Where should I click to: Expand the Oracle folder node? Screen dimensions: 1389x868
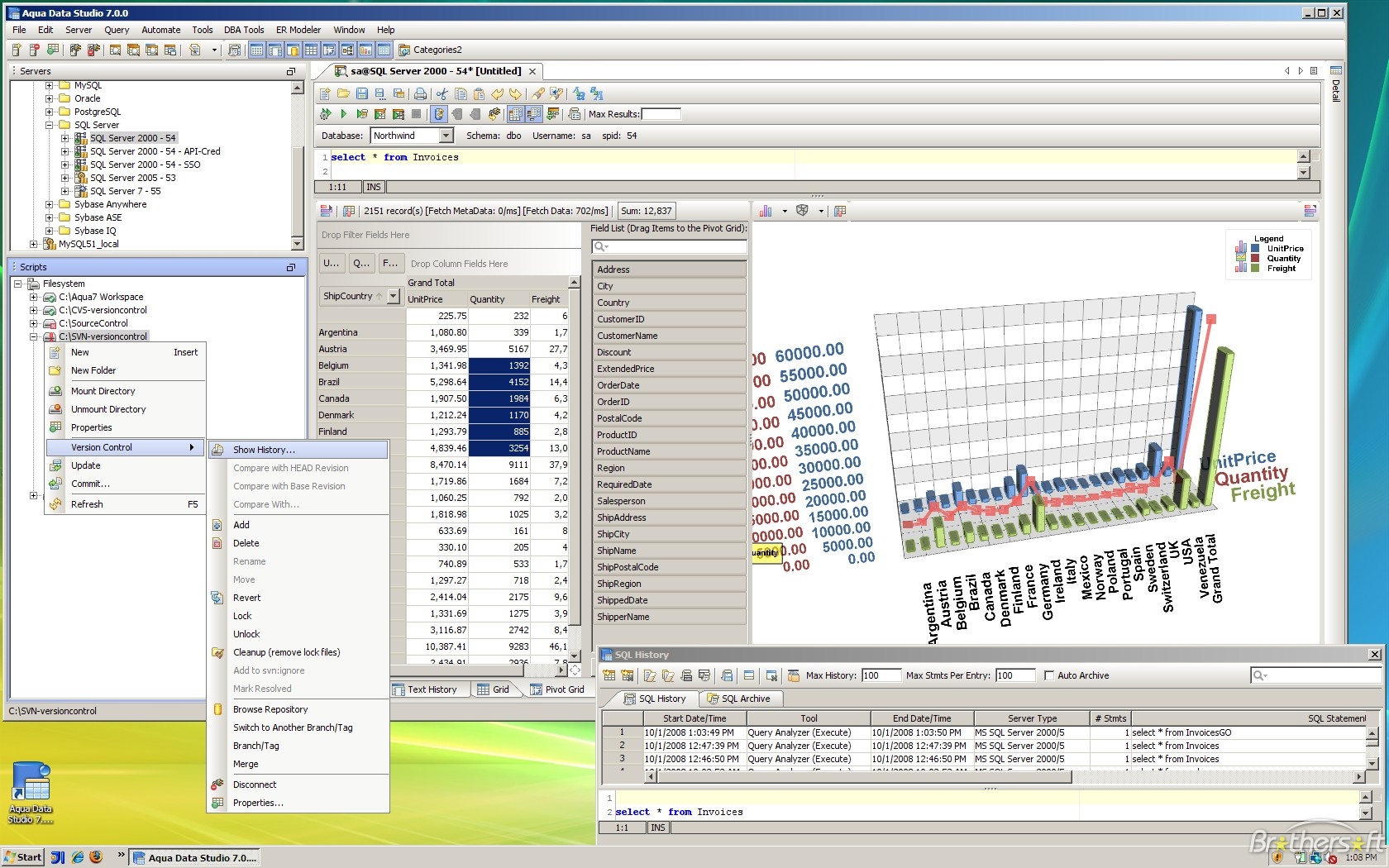[50, 98]
